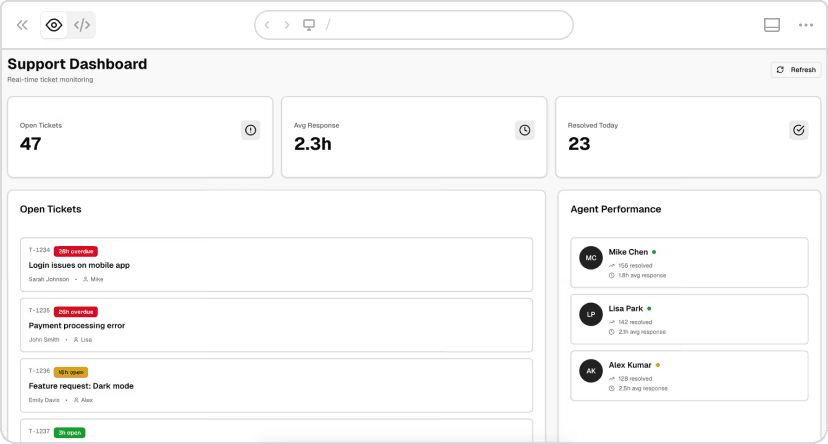Toggle the bottom panel layout icon
Image resolution: width=828 pixels, height=444 pixels.
point(771,25)
